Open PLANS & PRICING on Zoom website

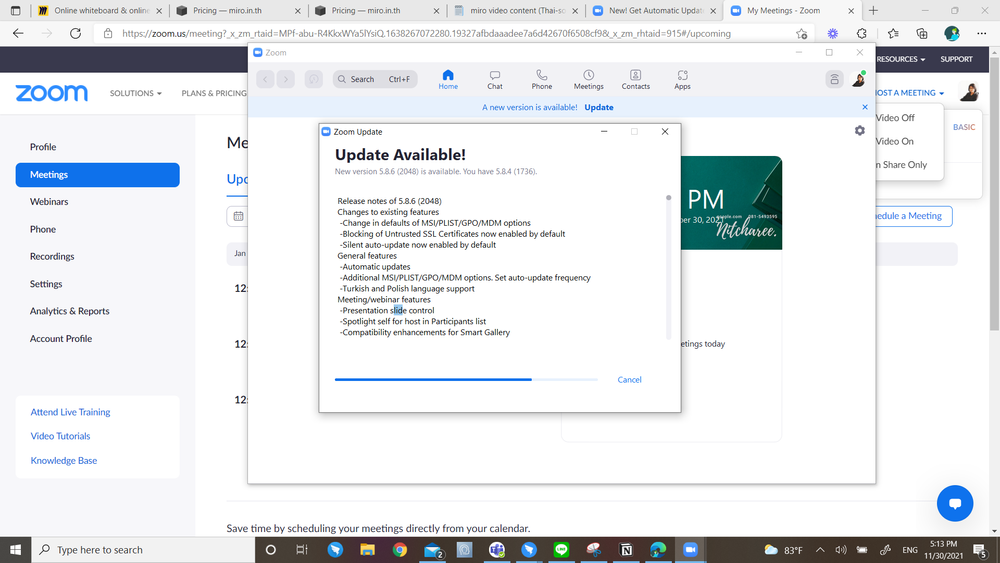[x=214, y=93]
